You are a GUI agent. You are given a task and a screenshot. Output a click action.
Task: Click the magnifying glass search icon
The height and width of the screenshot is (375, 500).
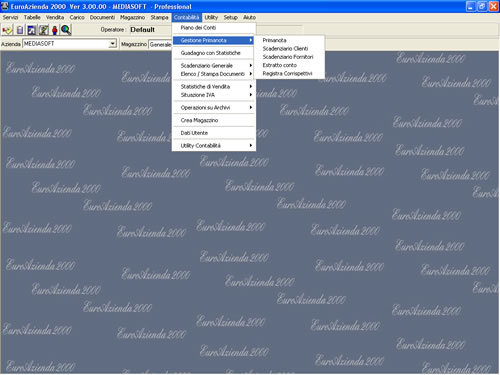click(66, 30)
